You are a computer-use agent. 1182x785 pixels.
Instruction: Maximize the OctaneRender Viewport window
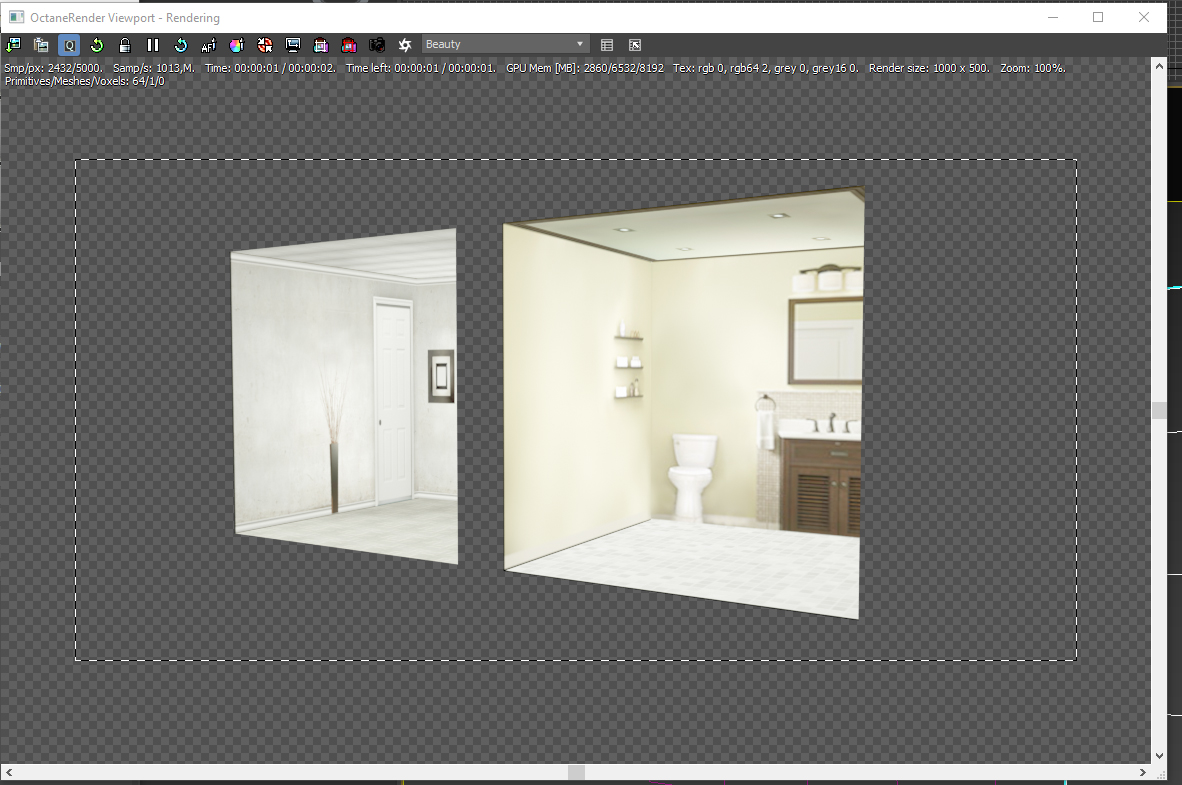click(x=1098, y=17)
